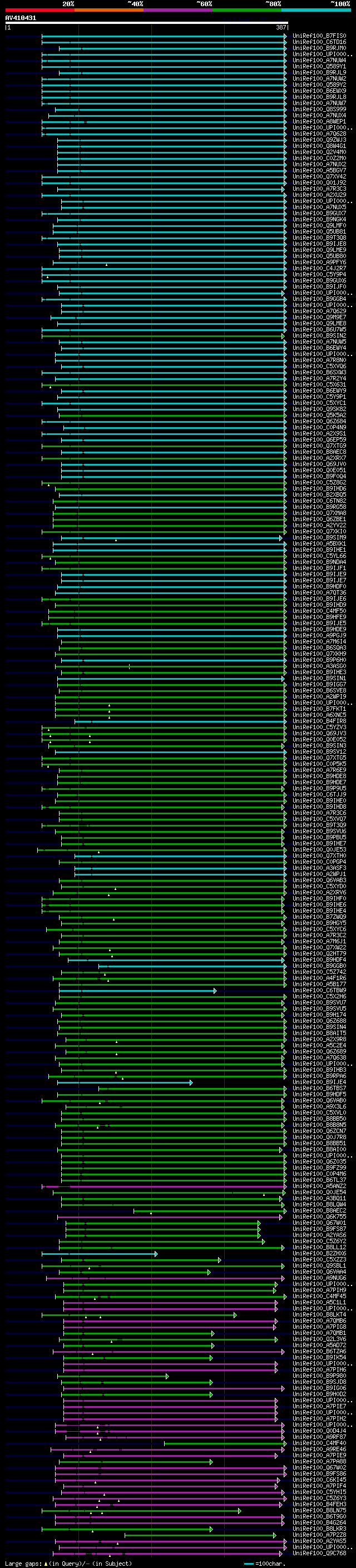Select hit label UniRef100_B2ZHX6
The image size is (356, 1568).
coord(319,1253)
